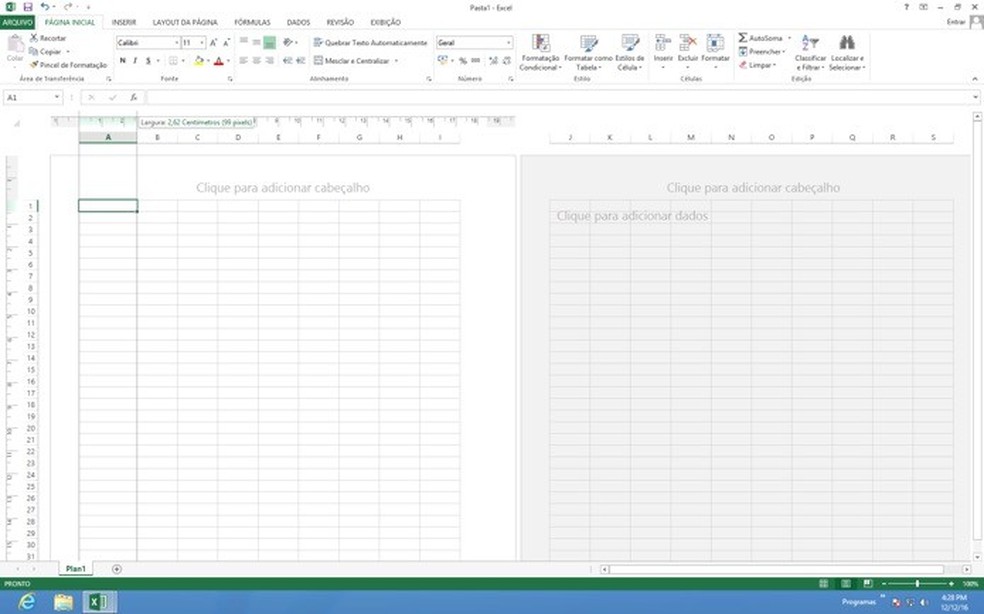Click zoom in plus button
This screenshot has width=984, height=614.
[x=951, y=583]
